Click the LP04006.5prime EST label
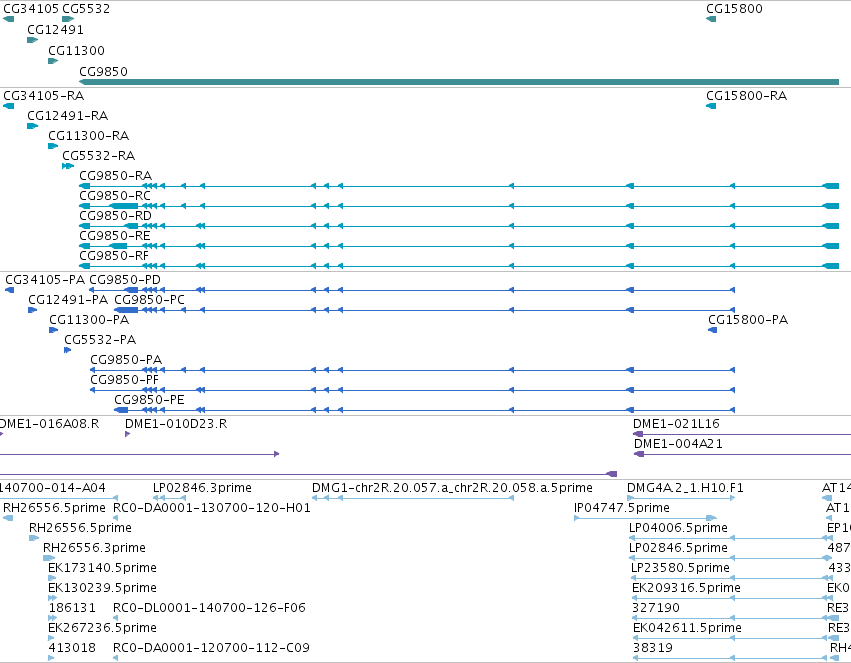The width and height of the screenshot is (851, 663). coord(678,528)
